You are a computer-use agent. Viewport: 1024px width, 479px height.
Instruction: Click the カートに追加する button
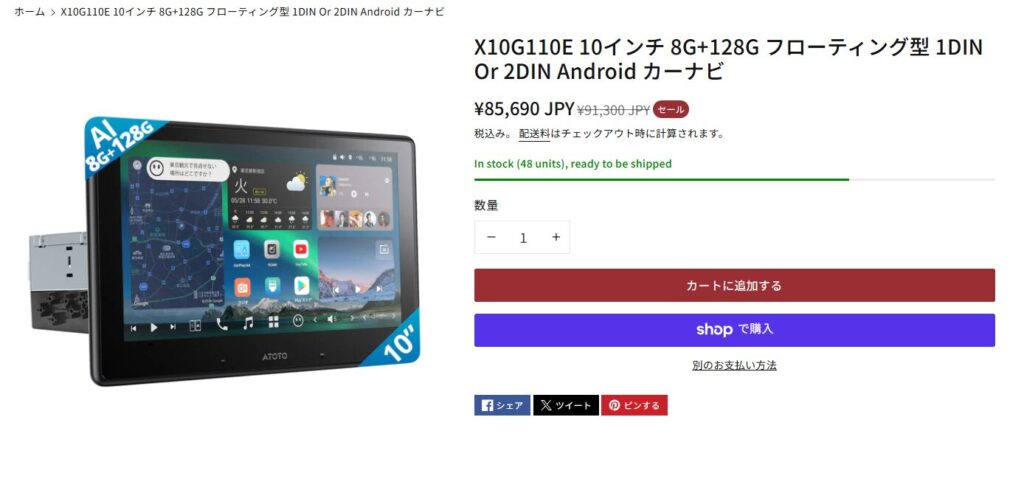734,286
